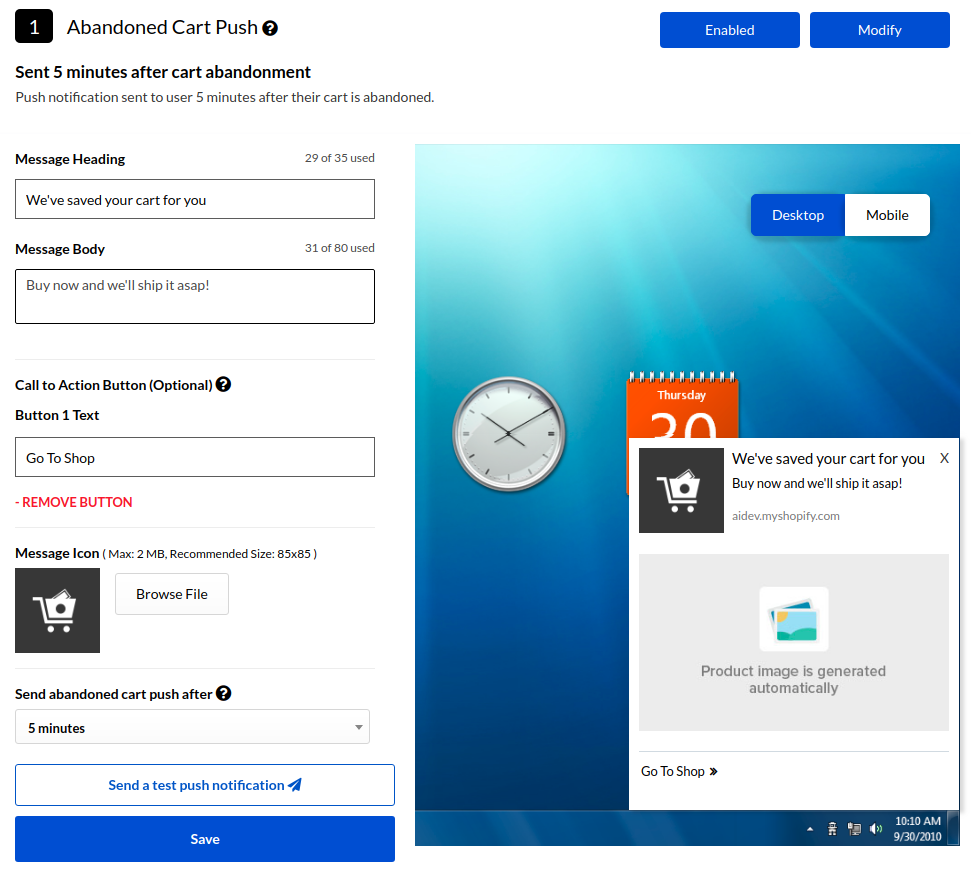Select the 10:10 AM clock in the preview taskbar
Image resolution: width=971 pixels, height=886 pixels.
[x=918, y=821]
